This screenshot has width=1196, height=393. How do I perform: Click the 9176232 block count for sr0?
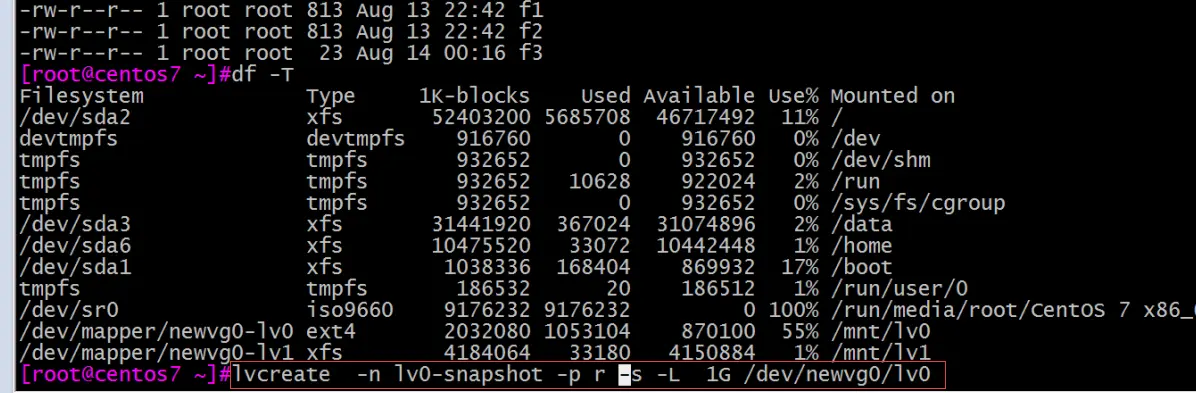[x=486, y=310]
